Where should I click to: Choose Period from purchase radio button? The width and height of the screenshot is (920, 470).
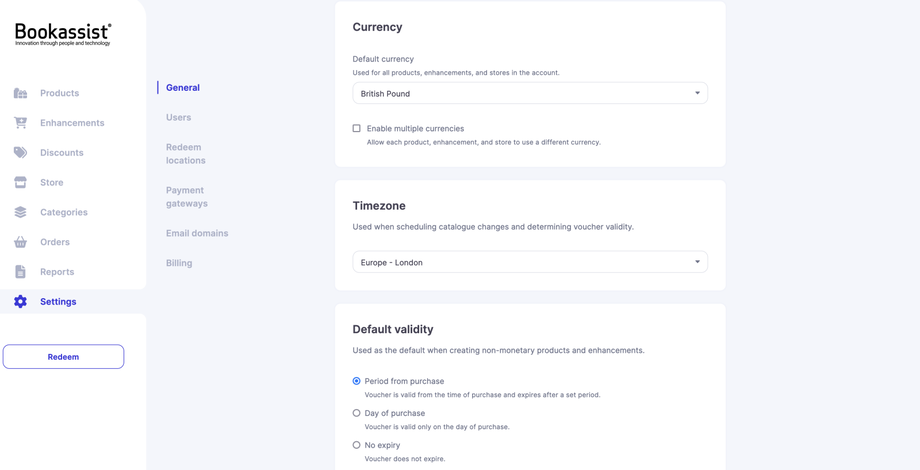click(x=357, y=381)
